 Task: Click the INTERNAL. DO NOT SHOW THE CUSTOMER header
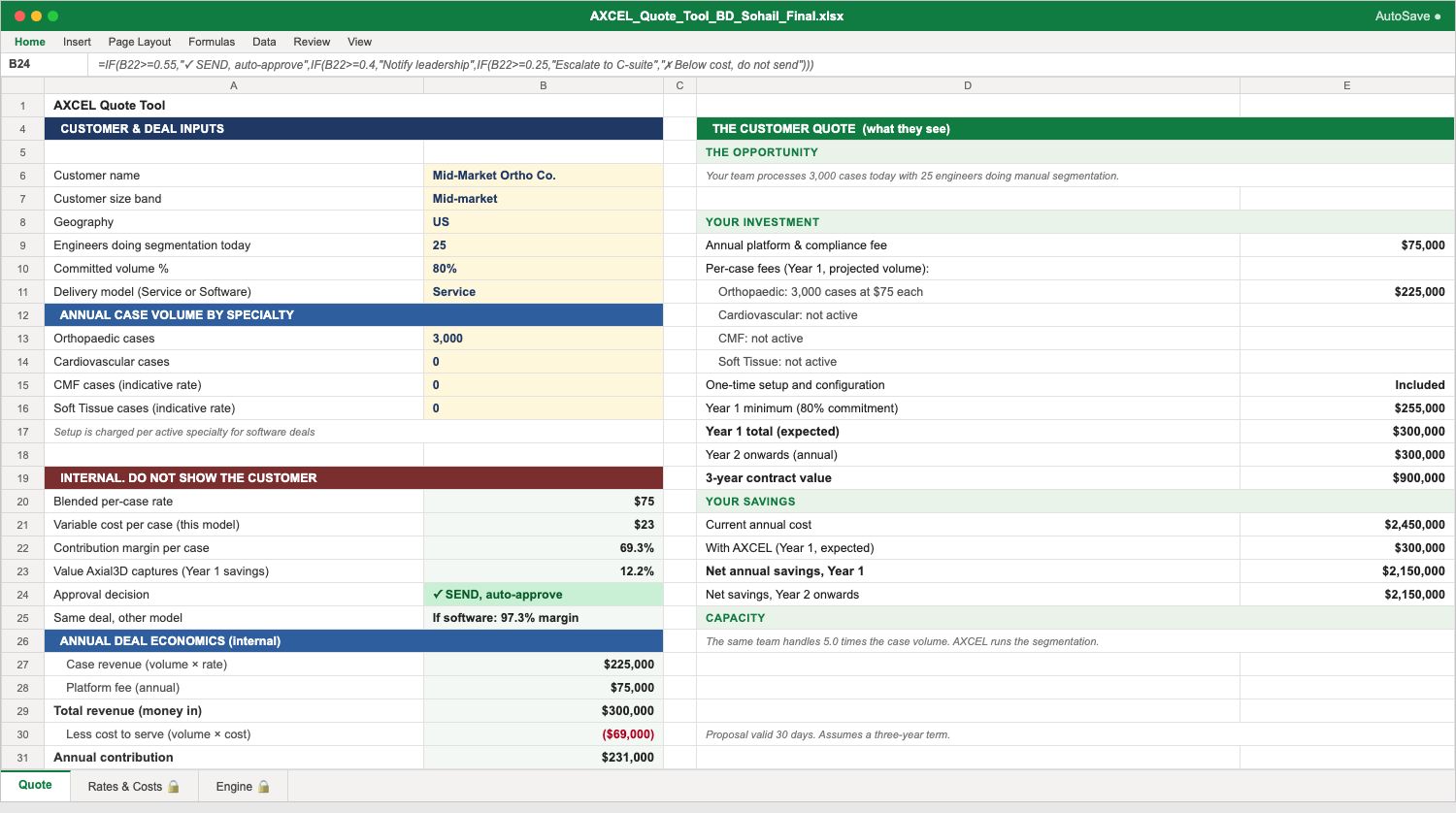[x=354, y=478]
